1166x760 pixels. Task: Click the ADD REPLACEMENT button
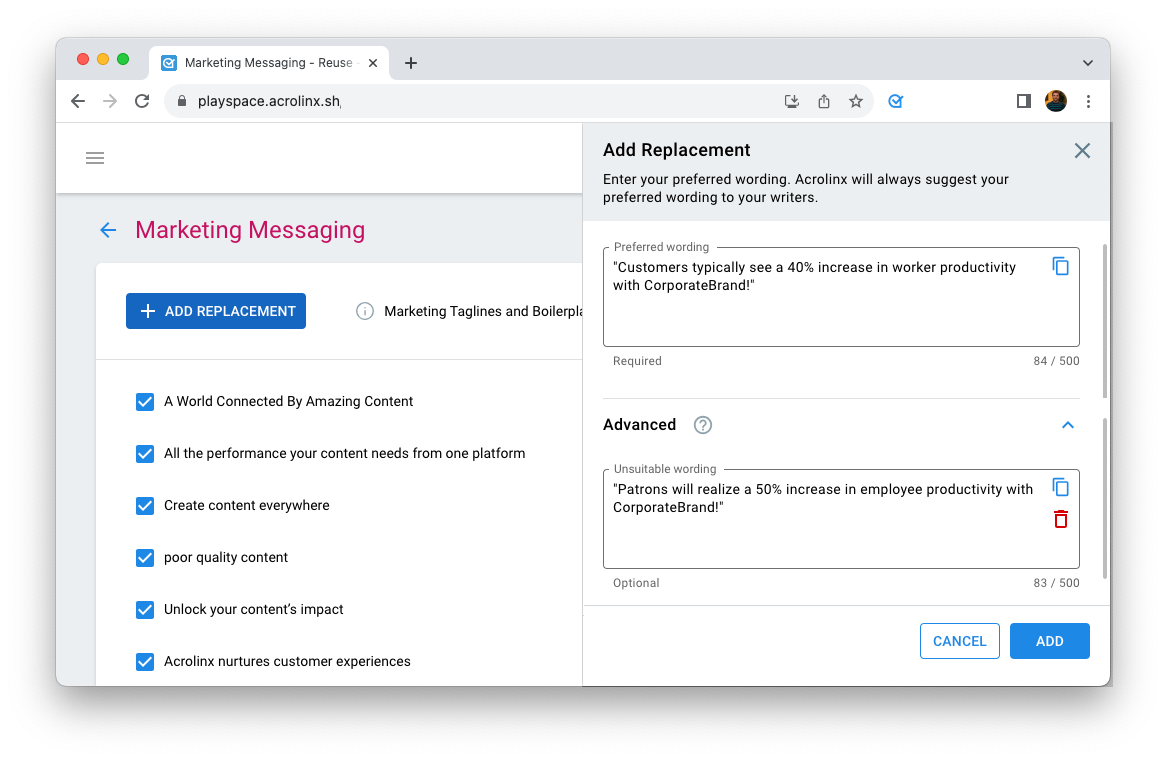216,311
